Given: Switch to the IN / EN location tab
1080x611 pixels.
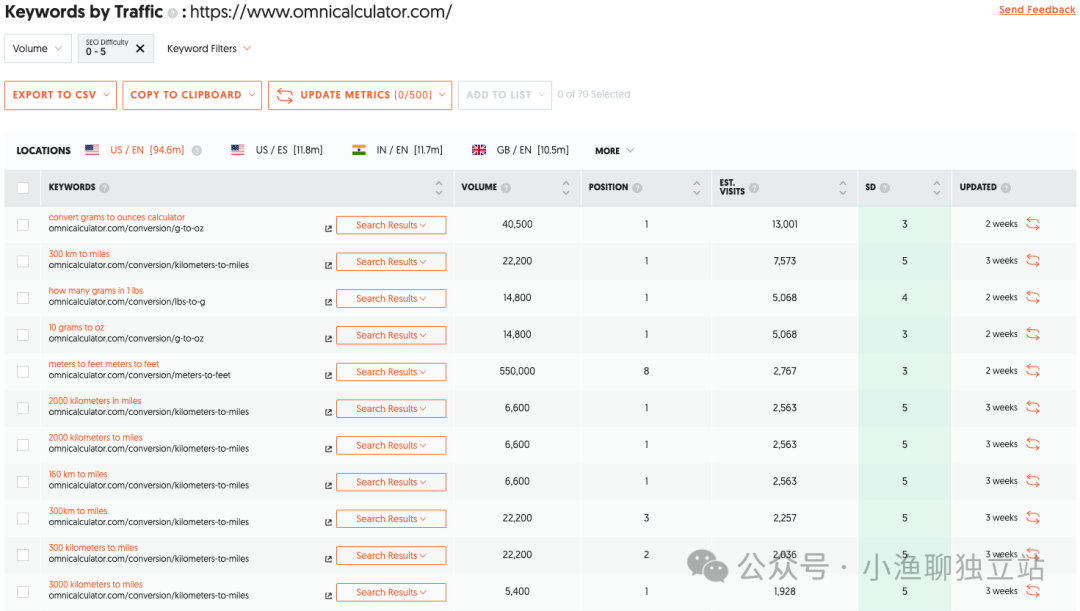Looking at the screenshot, I should coord(397,150).
